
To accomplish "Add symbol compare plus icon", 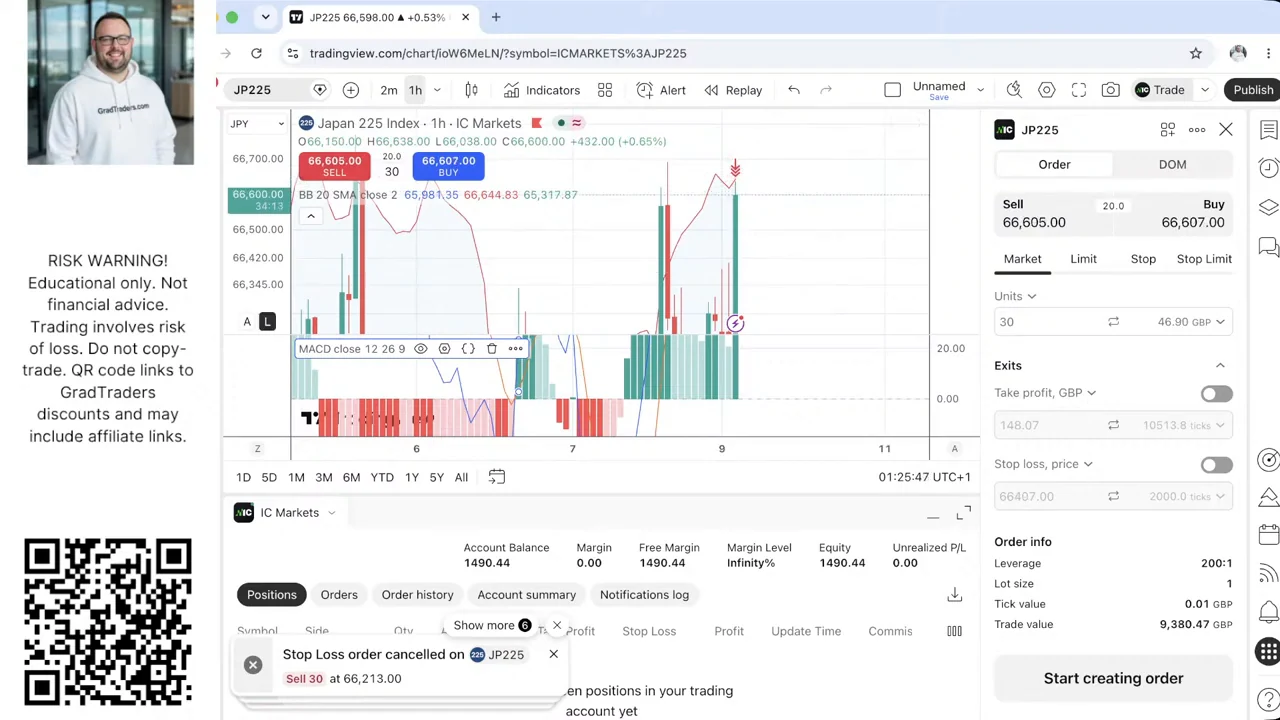I will [x=350, y=90].
